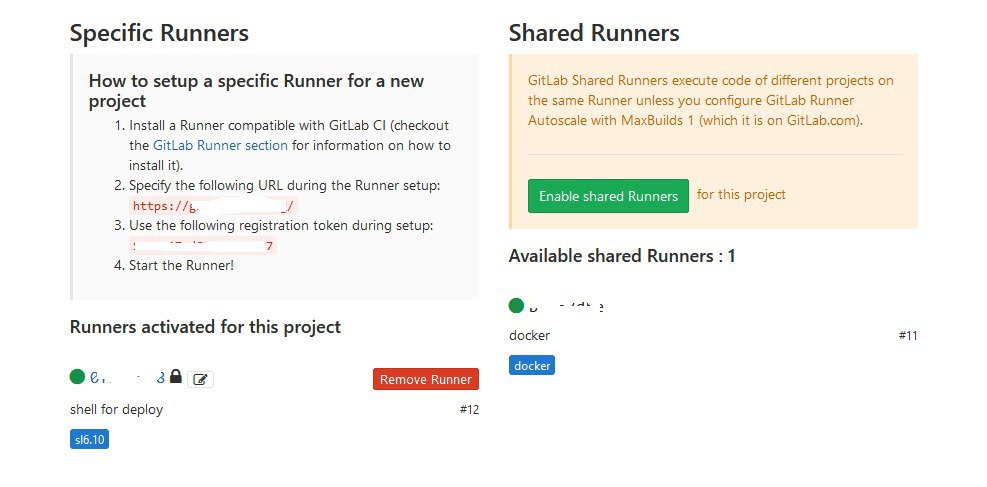Click the 'shell for deploy' description
This screenshot has height=487, width=987.
click(x=116, y=410)
